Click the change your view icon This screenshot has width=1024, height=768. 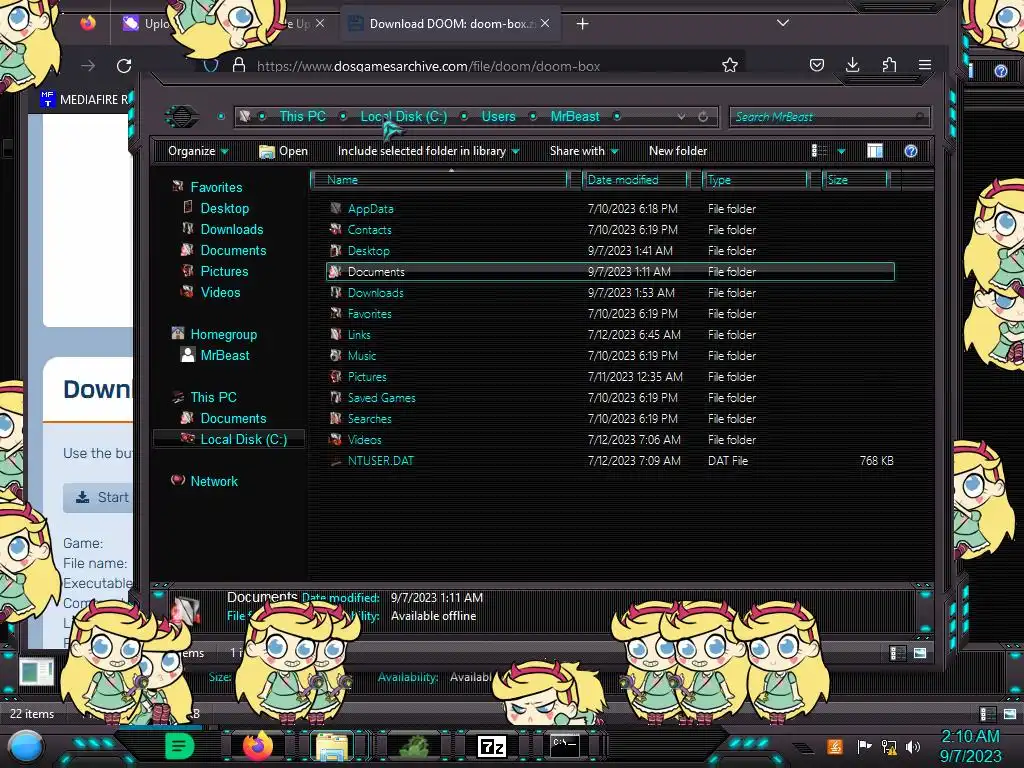coord(819,151)
